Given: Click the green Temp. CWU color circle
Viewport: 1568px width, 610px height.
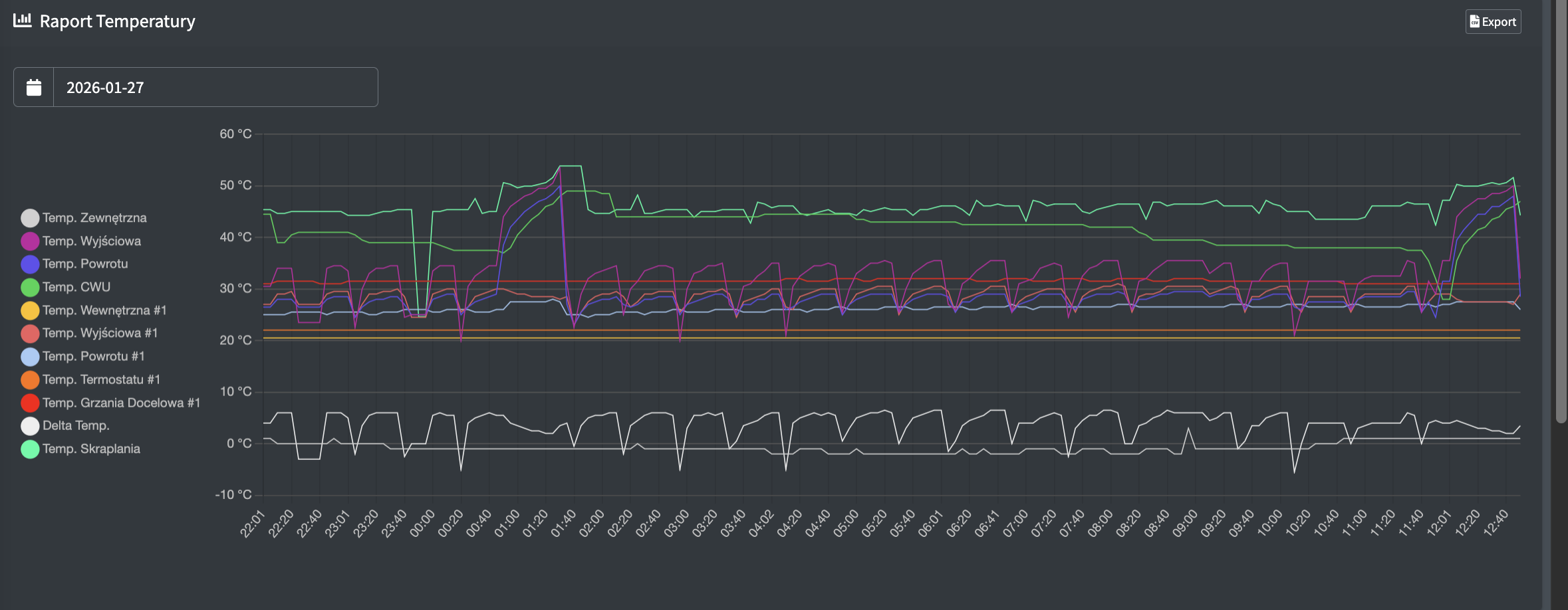Looking at the screenshot, I should click(x=30, y=288).
